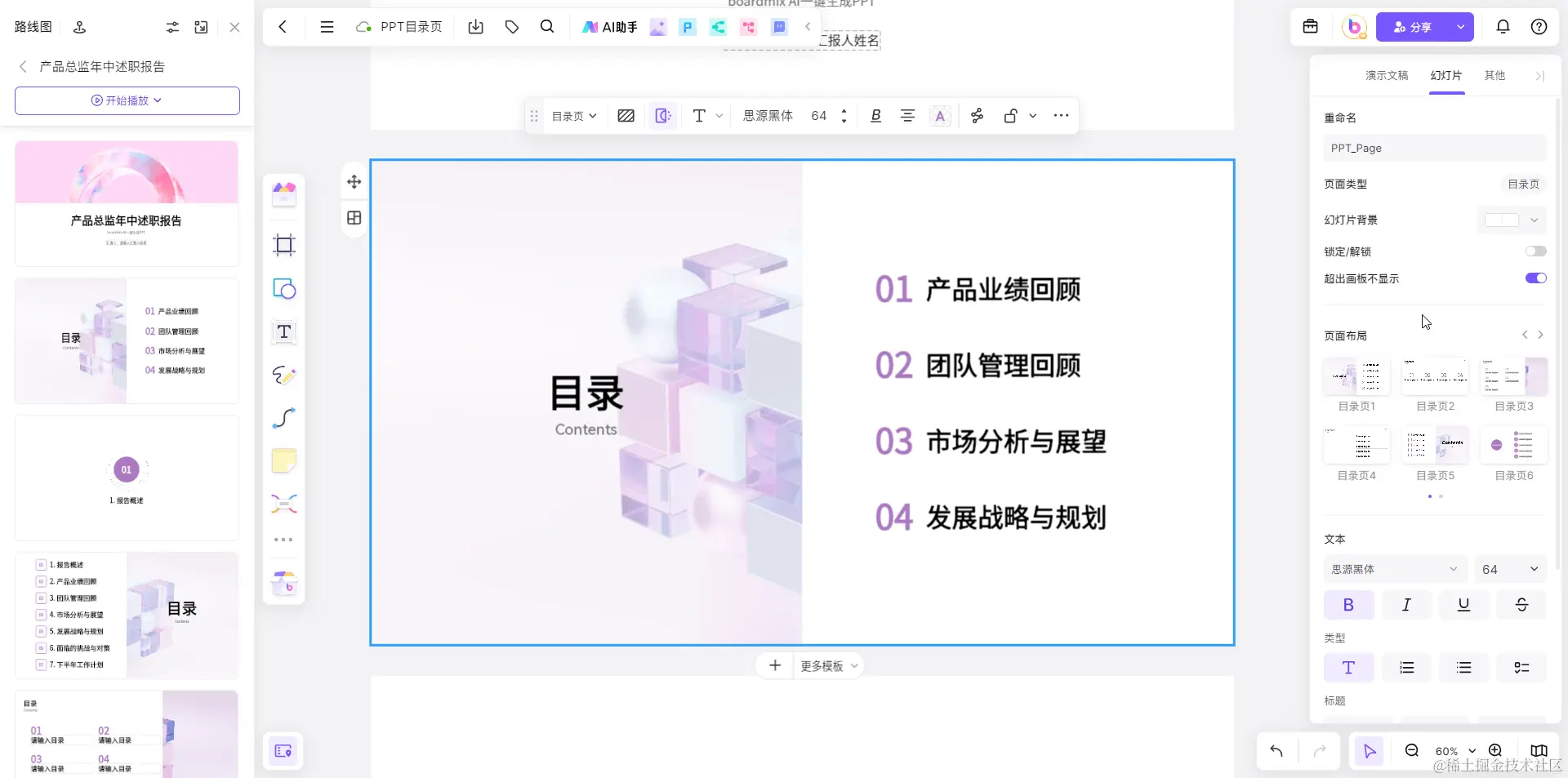Toggle Strikethrough in the 文本 panel
This screenshot has height=778, width=1568.
click(x=1521, y=605)
